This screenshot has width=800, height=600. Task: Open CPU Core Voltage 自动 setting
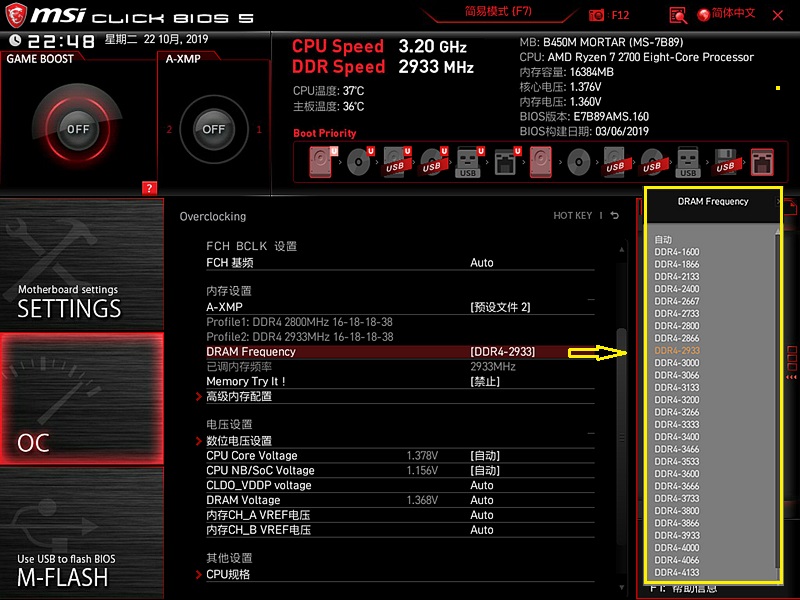tap(400, 456)
